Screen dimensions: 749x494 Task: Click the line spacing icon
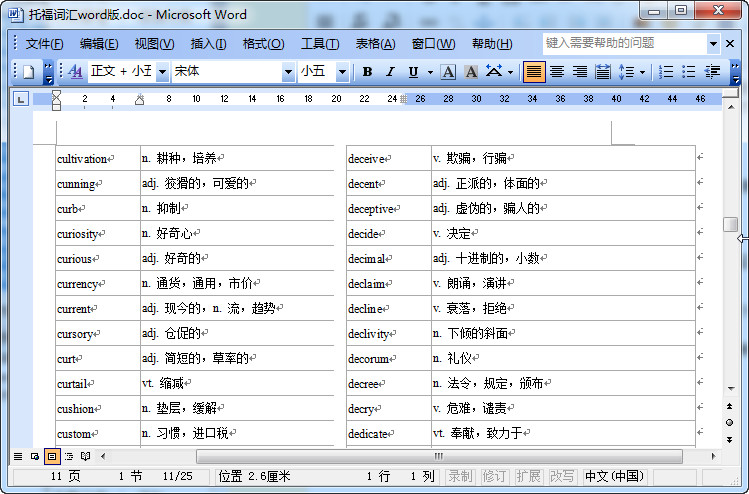click(626, 72)
